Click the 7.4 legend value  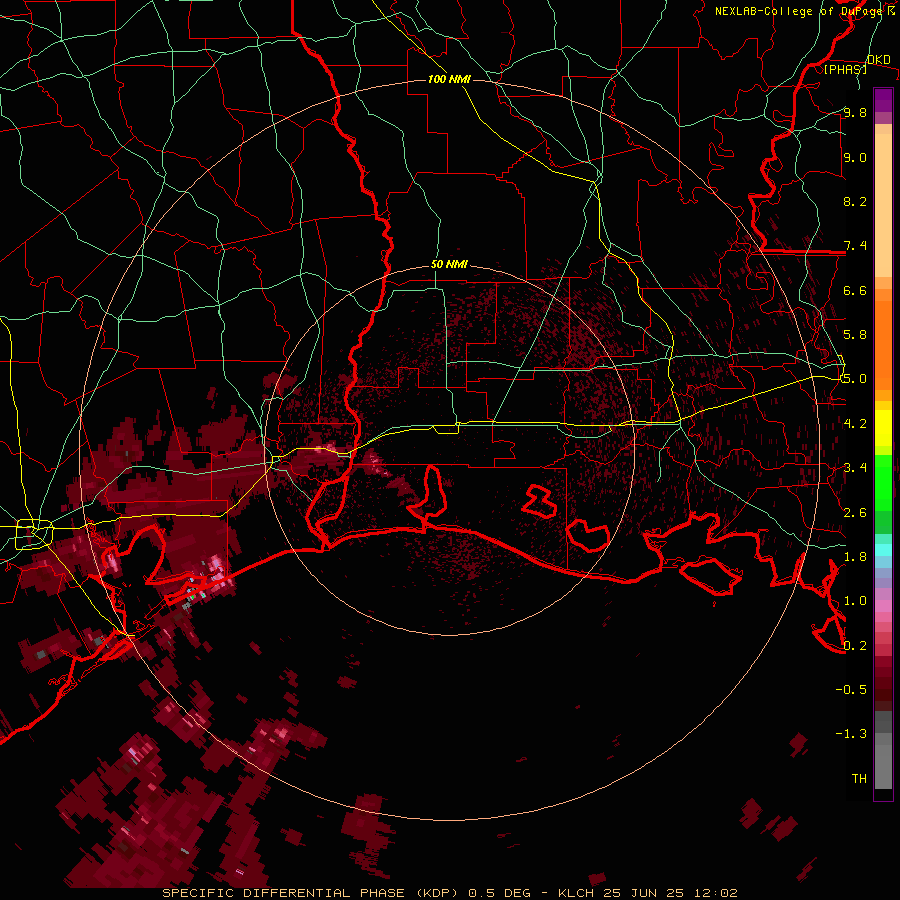tap(855, 246)
